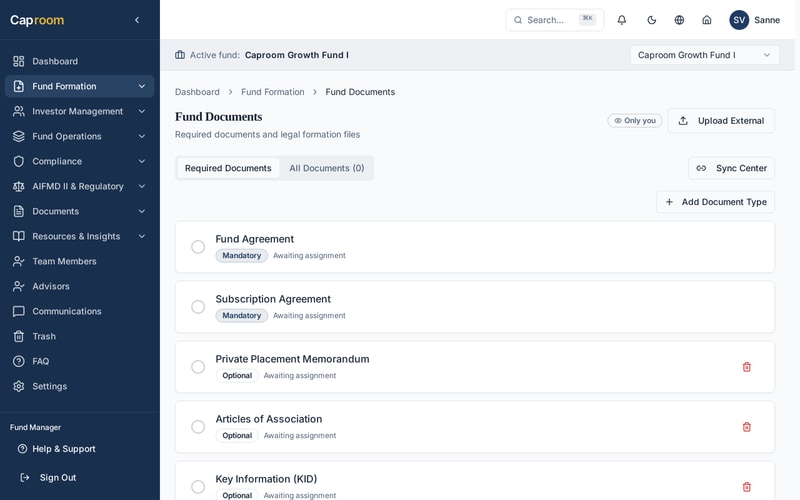Switch to the All Documents tab
Viewport: 800px width, 500px height.
(327, 168)
